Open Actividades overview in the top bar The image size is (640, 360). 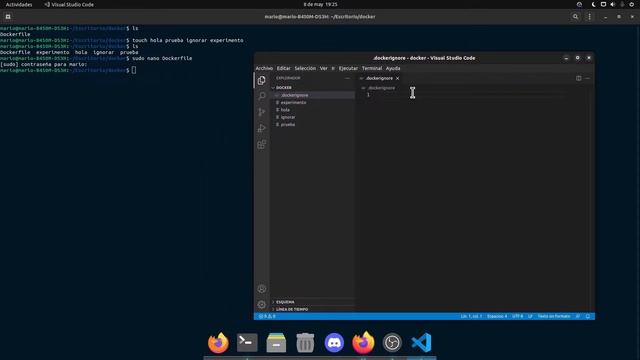(19, 4)
